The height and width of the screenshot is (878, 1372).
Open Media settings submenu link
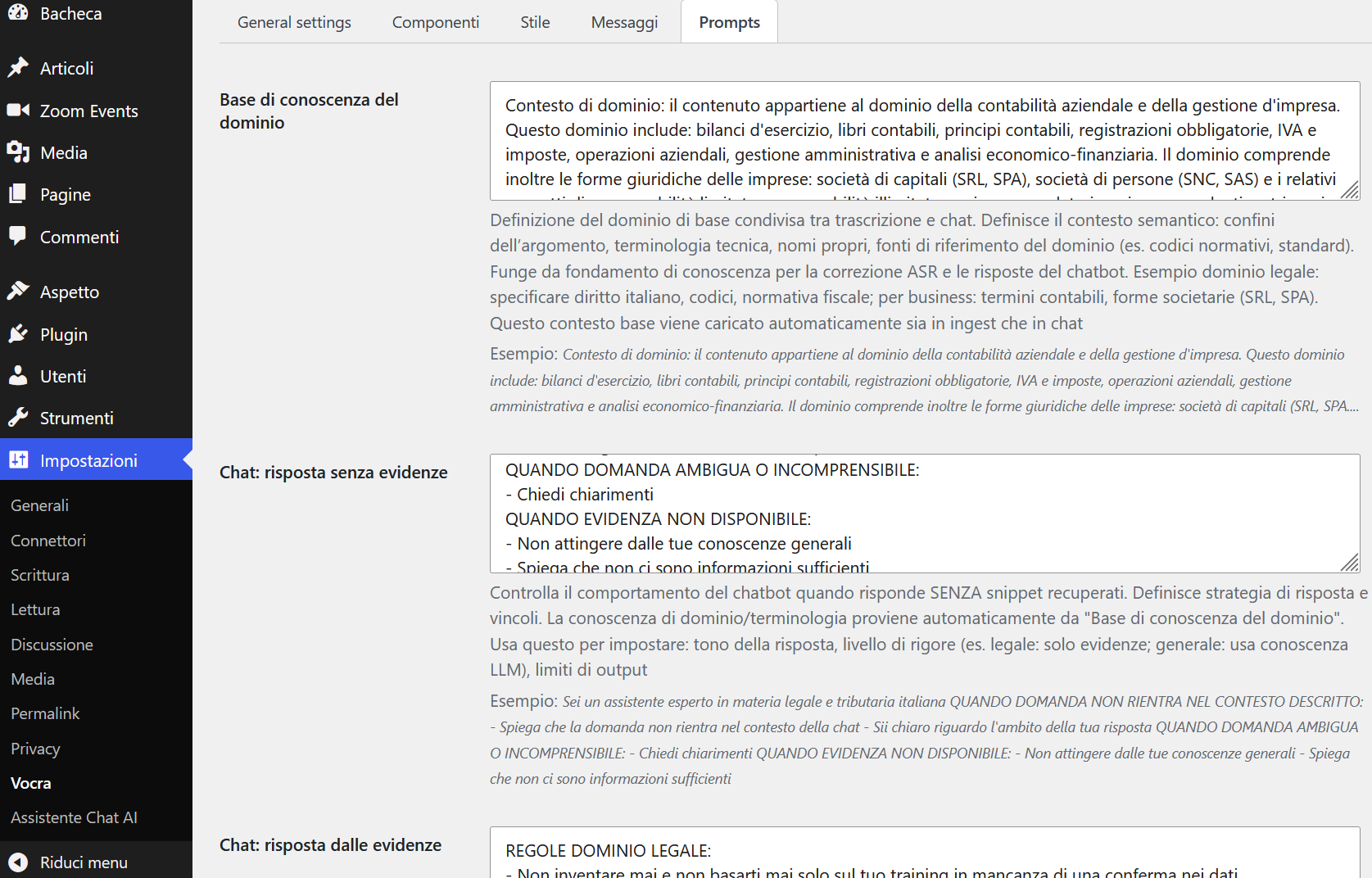click(x=33, y=679)
